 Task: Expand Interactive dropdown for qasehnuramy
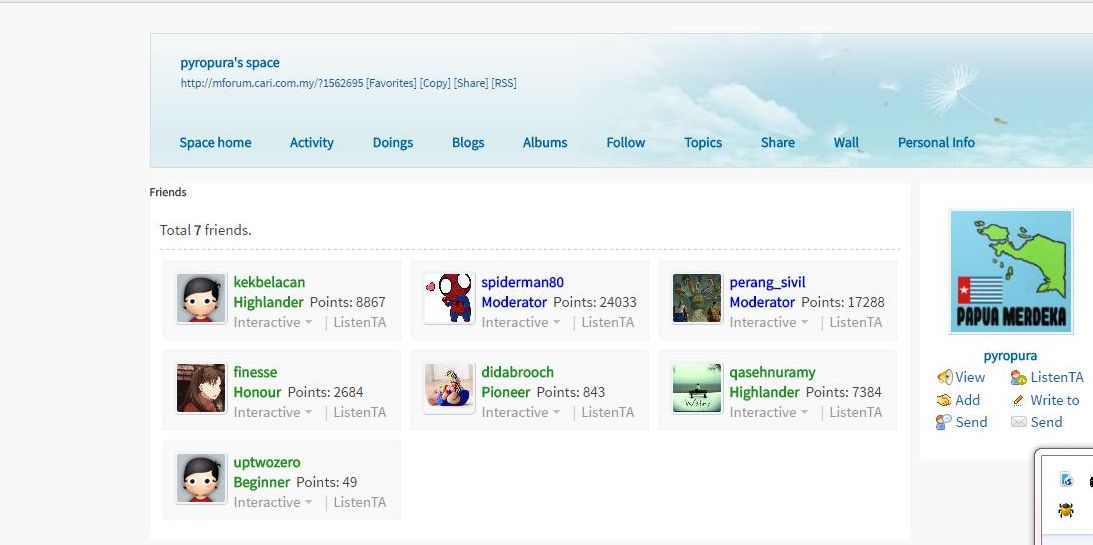(x=769, y=412)
